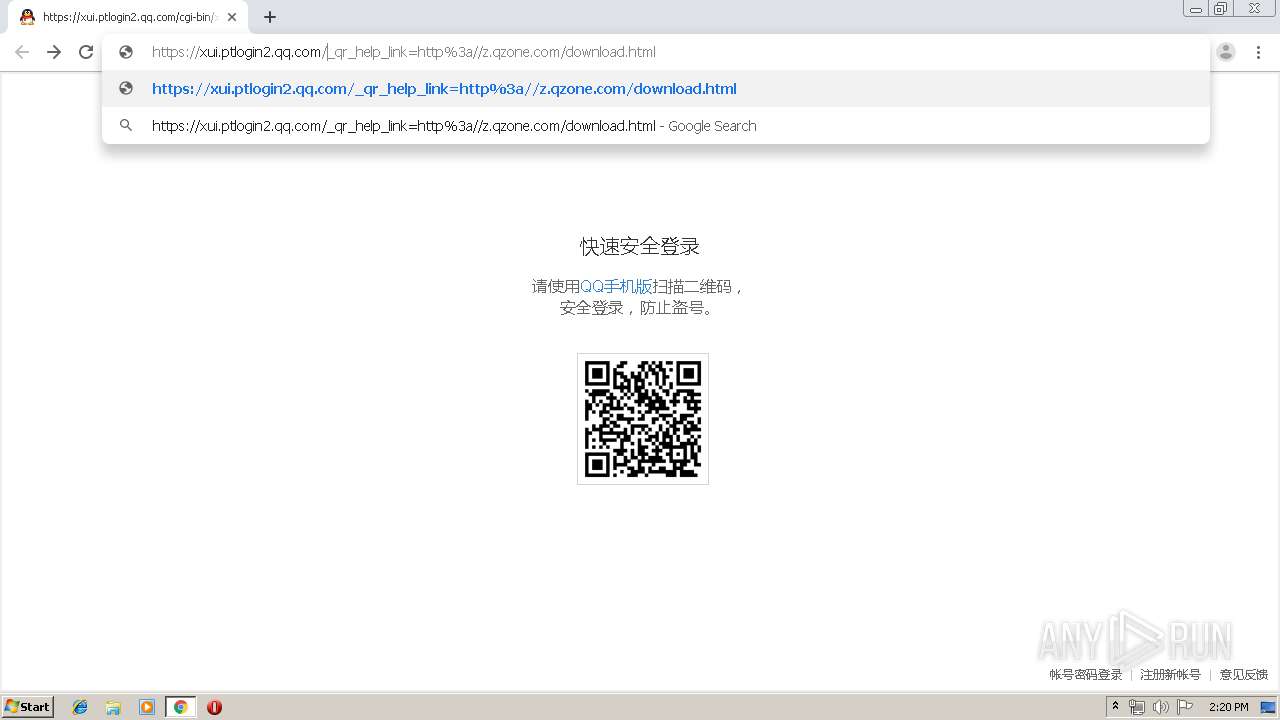This screenshot has width=1280, height=720.
Task: Open the media player taskbar icon
Action: (x=147, y=707)
